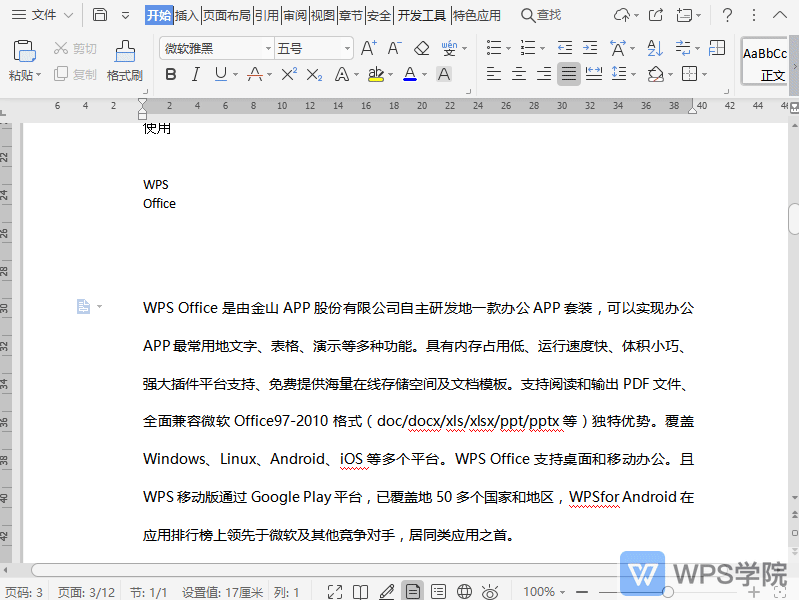The width and height of the screenshot is (799, 600).
Task: Decrease font size with A- icon
Action: pyautogui.click(x=394, y=48)
